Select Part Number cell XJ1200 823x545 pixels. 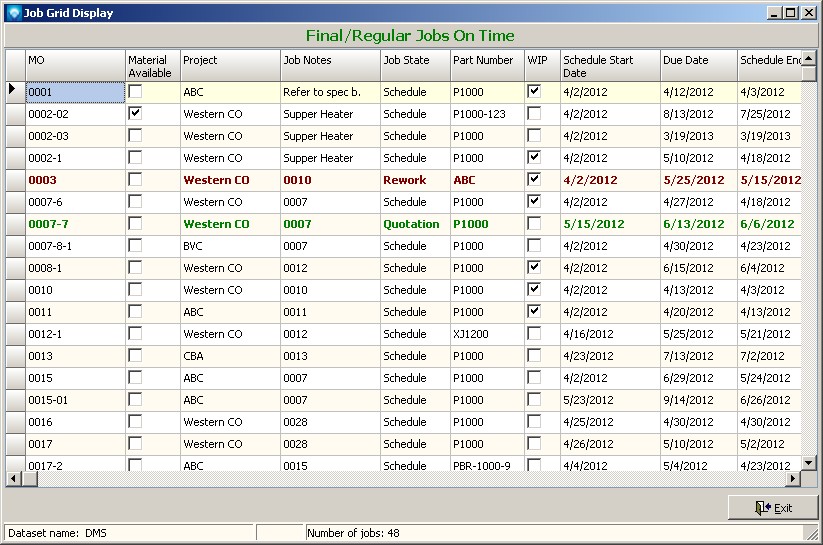pos(486,334)
